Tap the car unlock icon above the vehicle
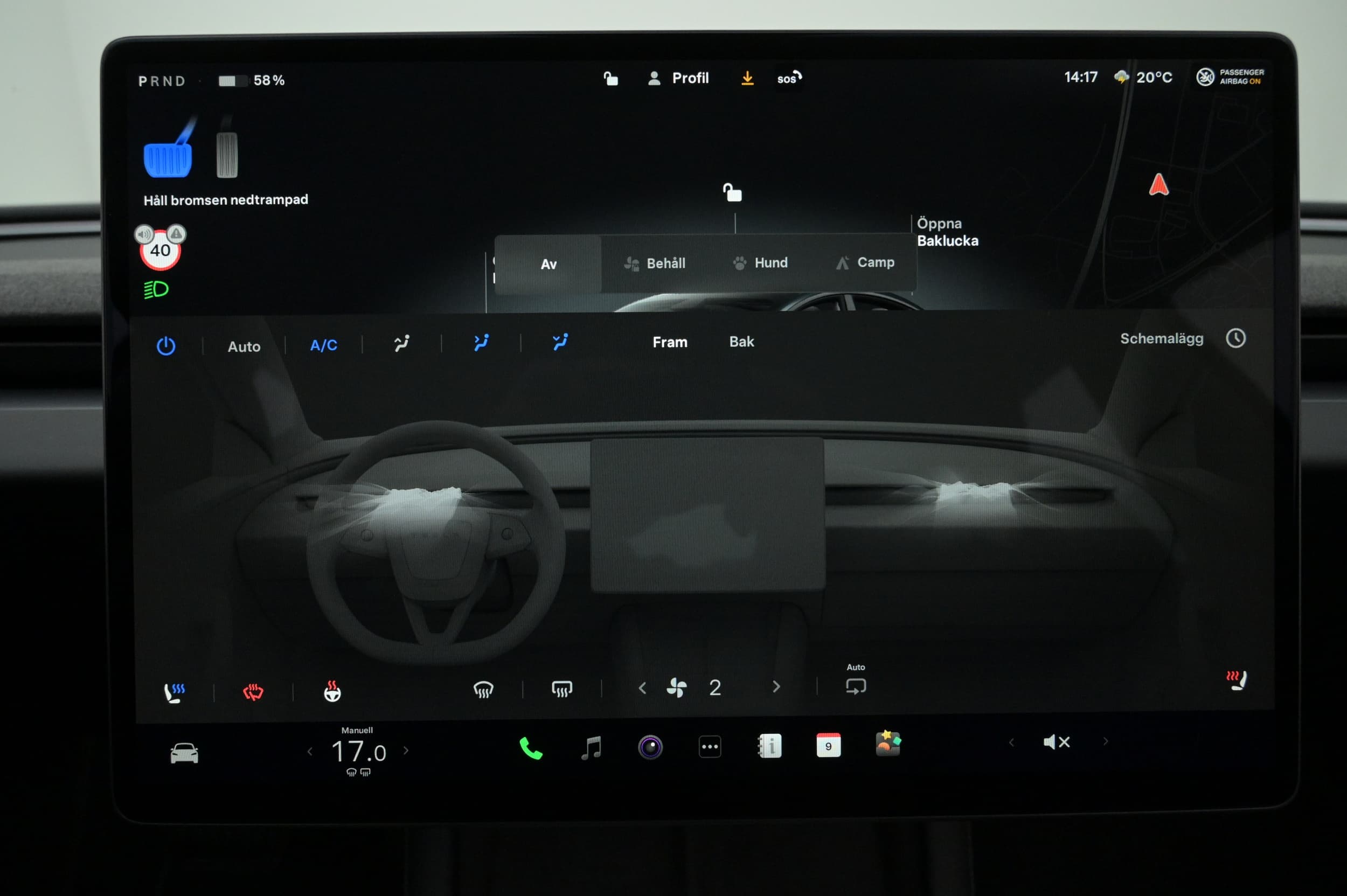 pyautogui.click(x=732, y=192)
